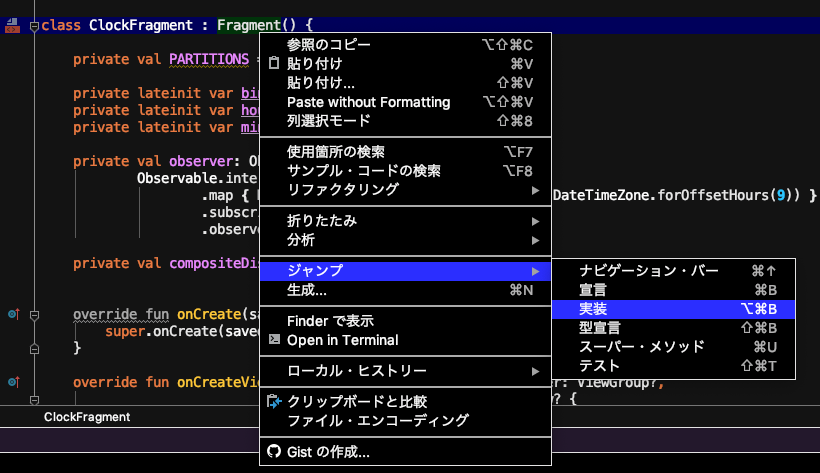Click the number 9 argument in code
The height and width of the screenshot is (473, 820).
pos(781,195)
